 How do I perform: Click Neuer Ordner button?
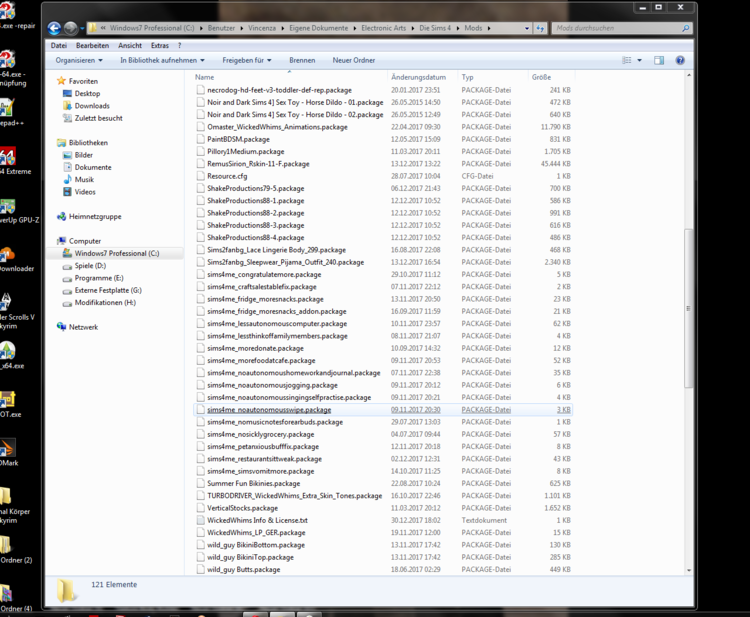pyautogui.click(x=354, y=60)
